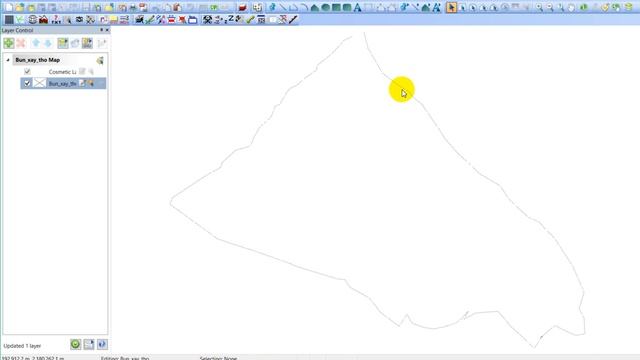Click the green refresh button at panel bottom

click(x=76, y=344)
